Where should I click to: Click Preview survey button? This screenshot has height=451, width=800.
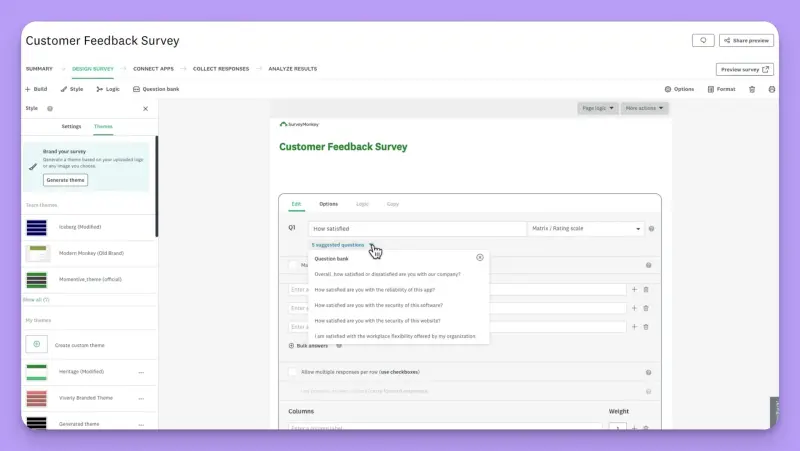click(744, 69)
